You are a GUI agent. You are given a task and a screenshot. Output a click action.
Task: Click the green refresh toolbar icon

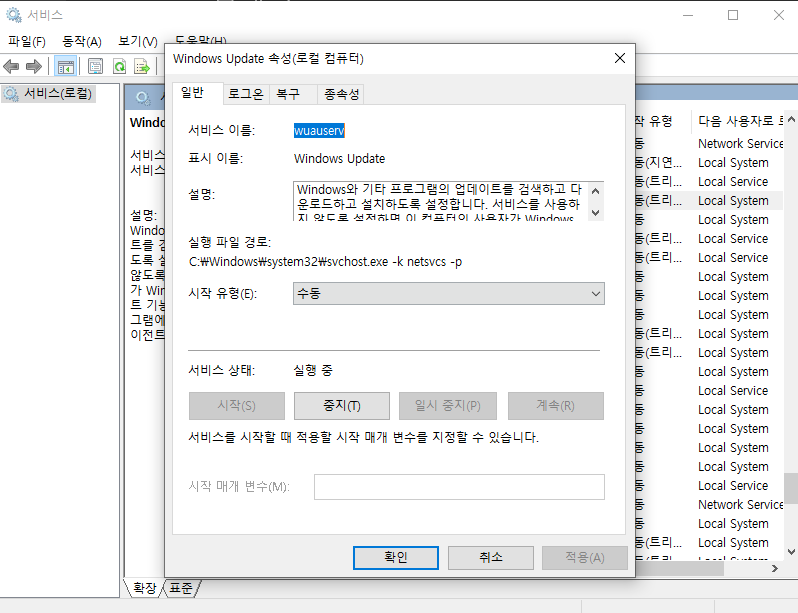click(120, 67)
